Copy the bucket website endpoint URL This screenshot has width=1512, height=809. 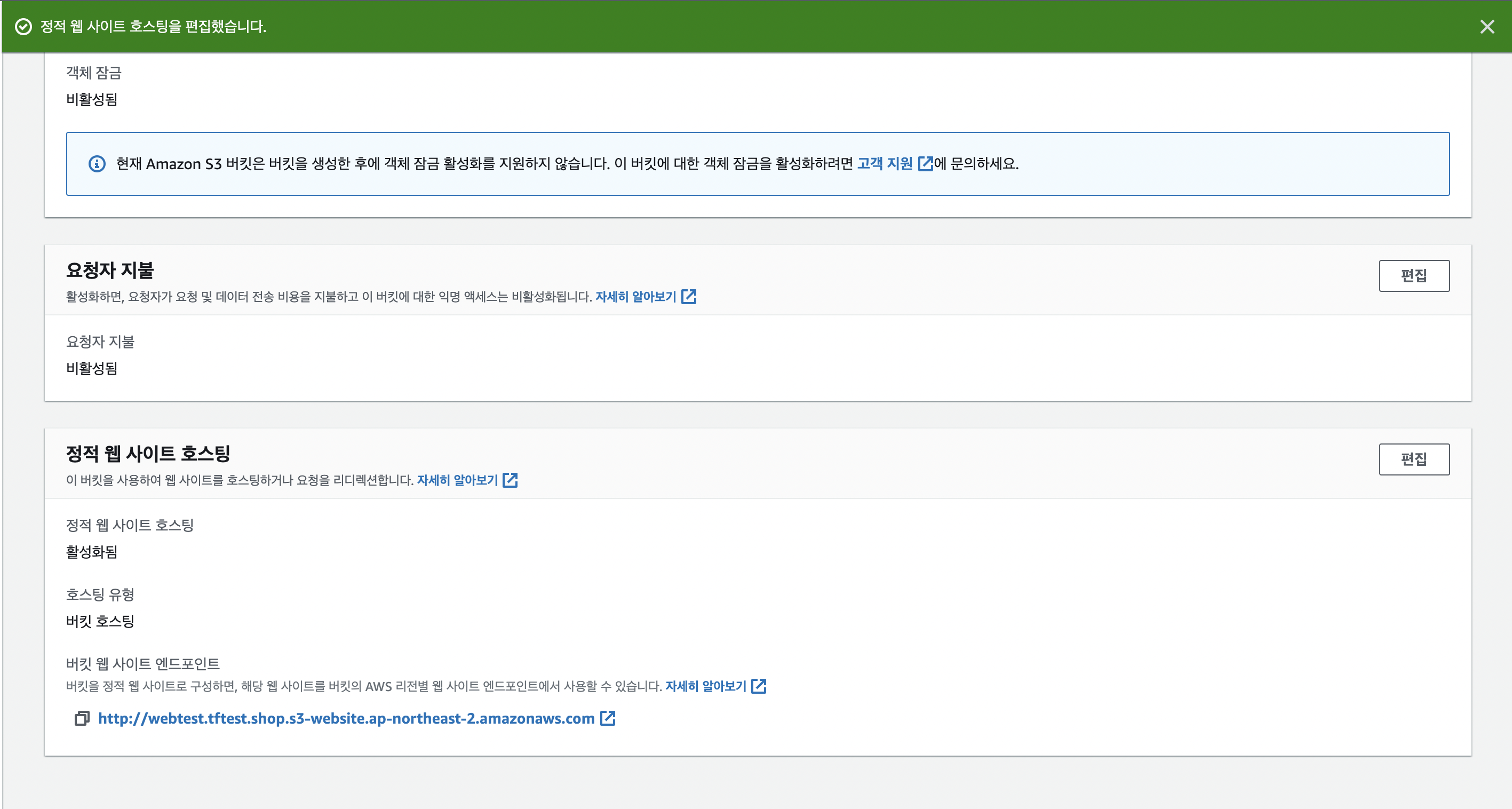click(x=82, y=719)
